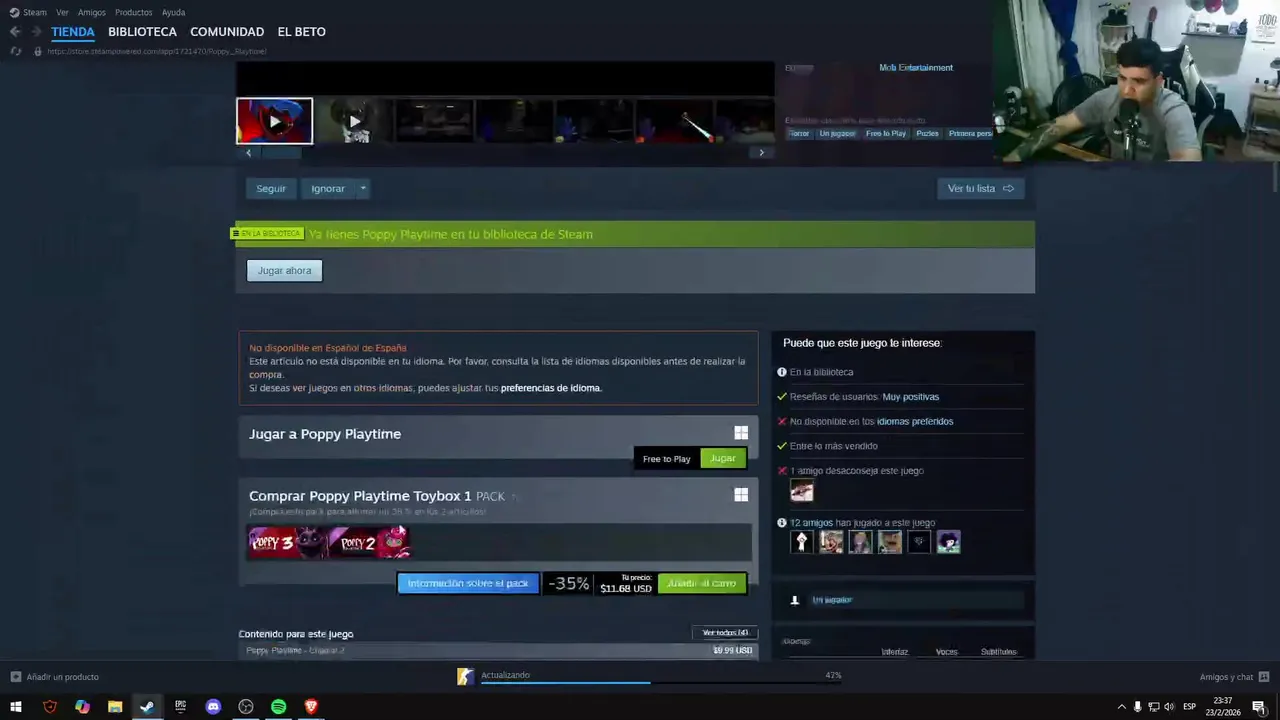
Task: Click the first friend avatar under 12 amigos
Action: click(802, 542)
